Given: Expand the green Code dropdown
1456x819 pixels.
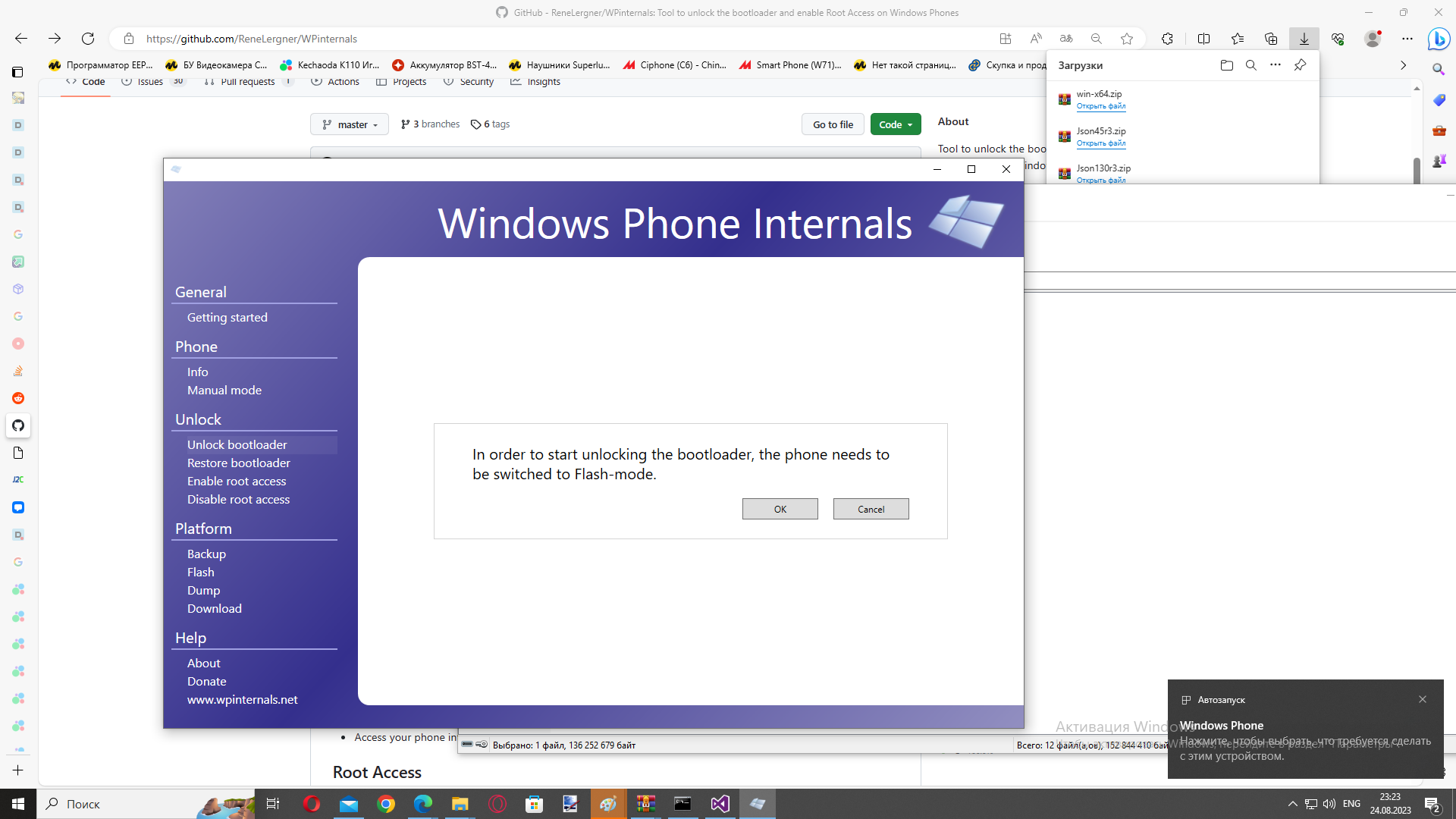Looking at the screenshot, I should [896, 124].
